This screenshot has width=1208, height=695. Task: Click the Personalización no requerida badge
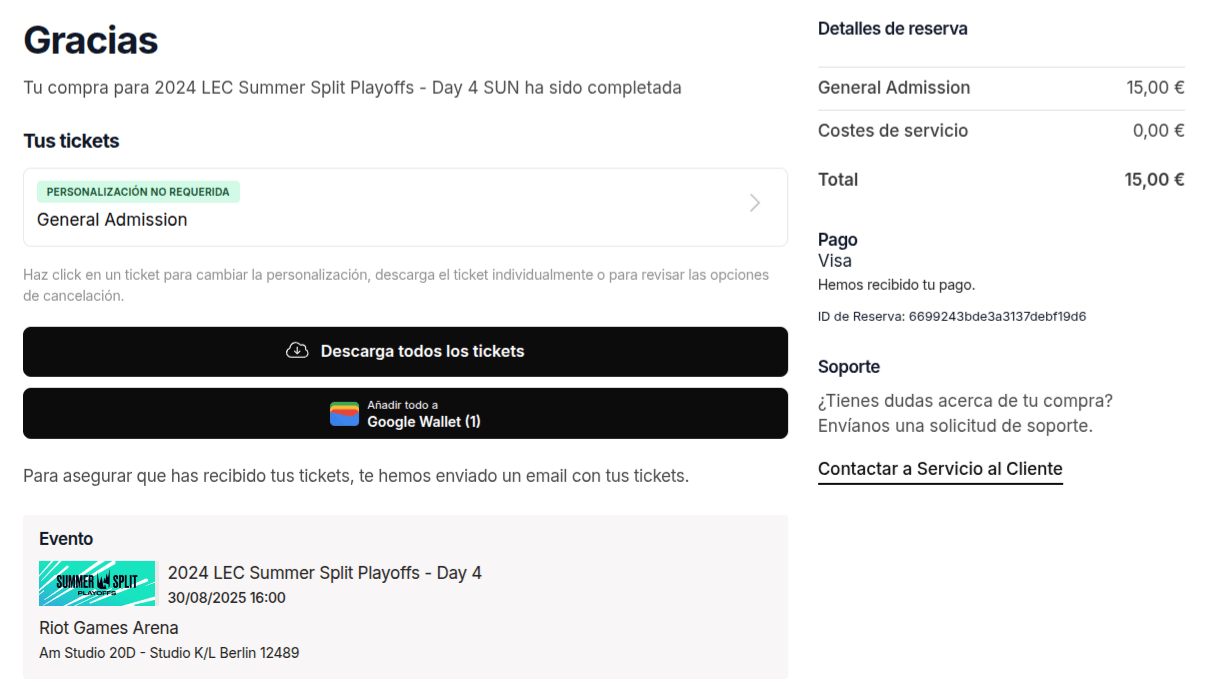coord(138,192)
